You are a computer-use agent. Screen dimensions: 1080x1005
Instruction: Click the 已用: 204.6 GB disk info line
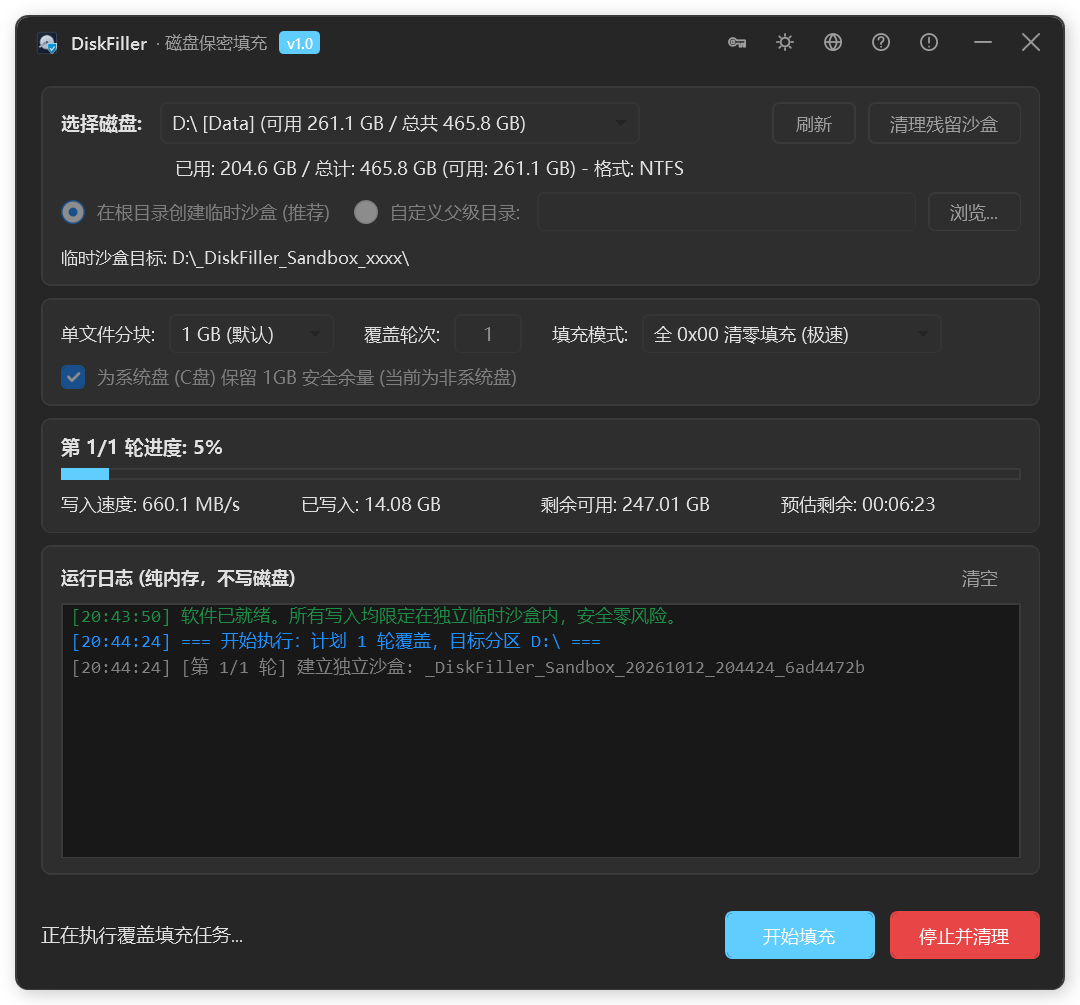(429, 168)
